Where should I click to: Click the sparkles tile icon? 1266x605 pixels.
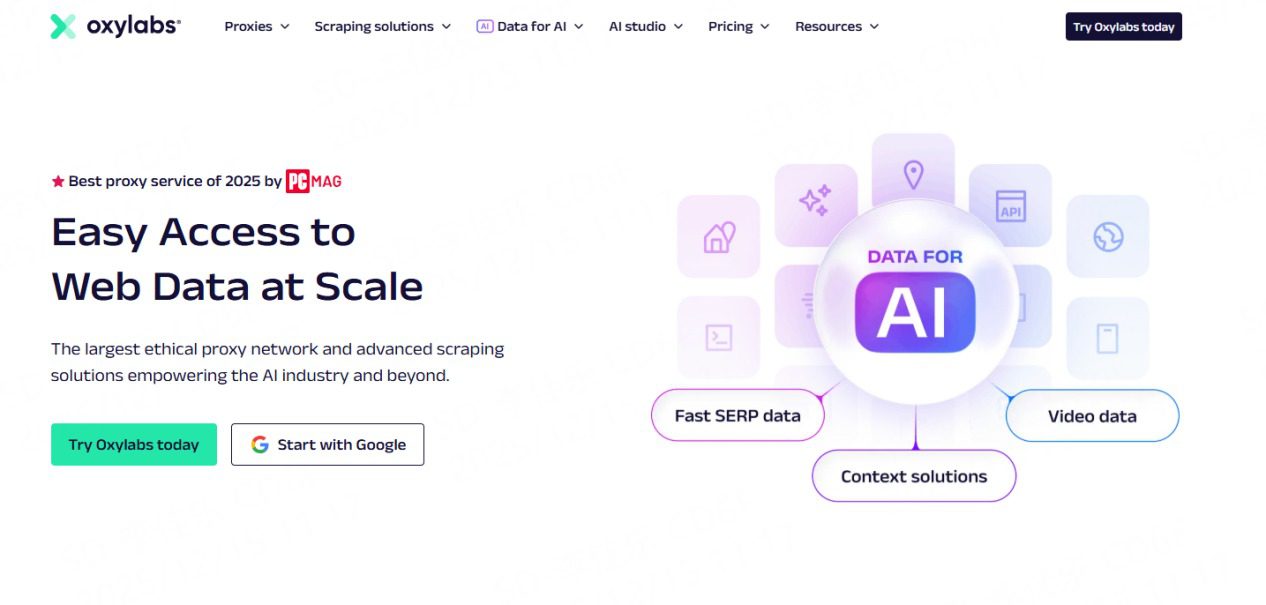pyautogui.click(x=815, y=201)
